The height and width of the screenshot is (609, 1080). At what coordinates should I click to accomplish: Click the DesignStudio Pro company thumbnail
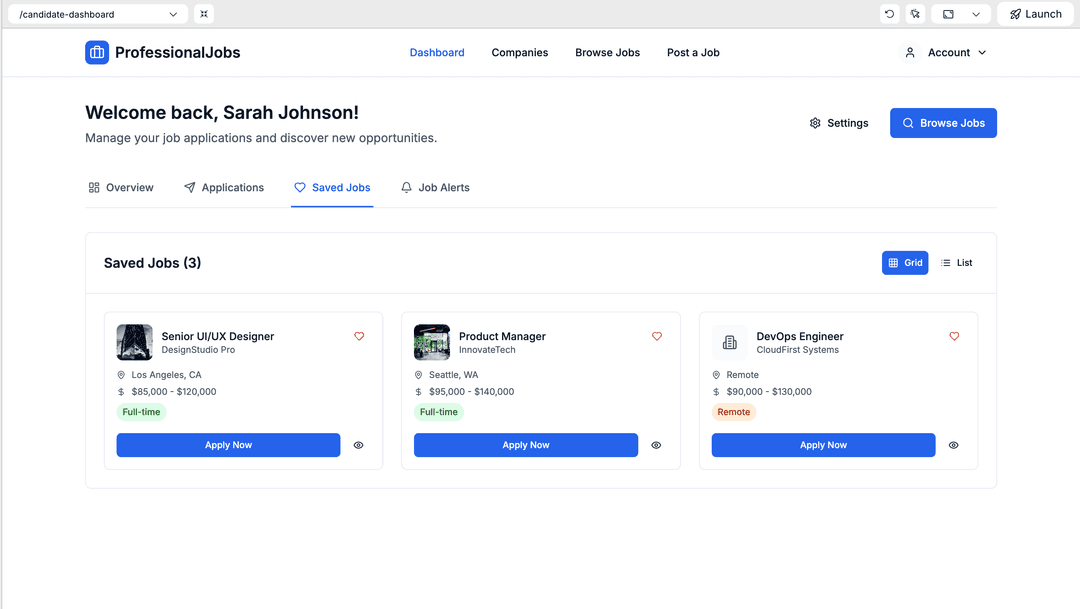point(135,342)
